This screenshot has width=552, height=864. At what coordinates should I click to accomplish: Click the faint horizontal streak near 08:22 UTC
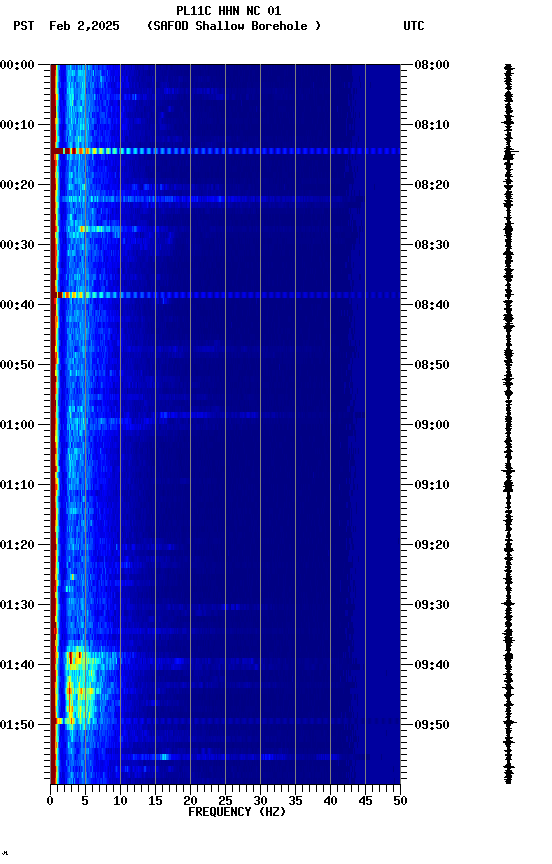coord(203,199)
